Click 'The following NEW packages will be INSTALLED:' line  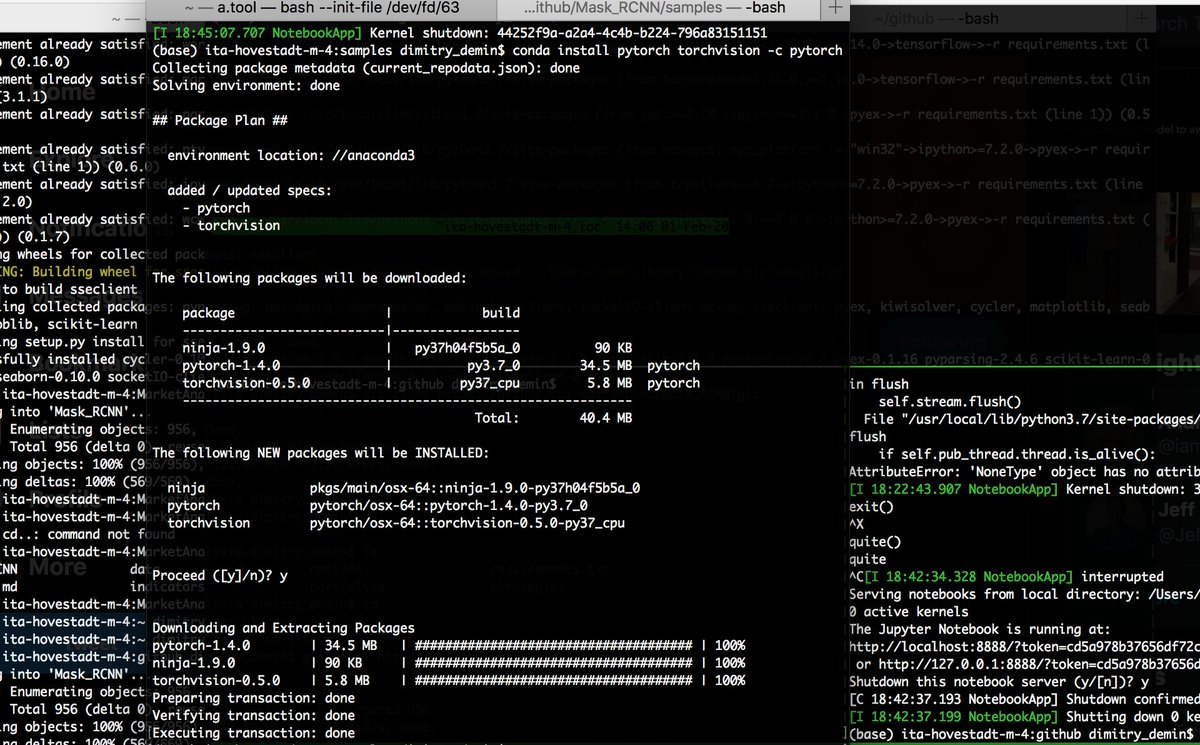[x=320, y=453]
